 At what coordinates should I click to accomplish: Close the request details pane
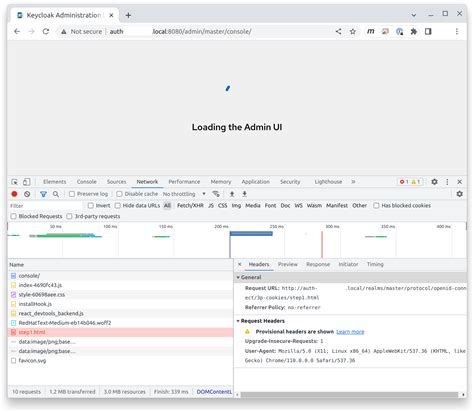pos(240,264)
